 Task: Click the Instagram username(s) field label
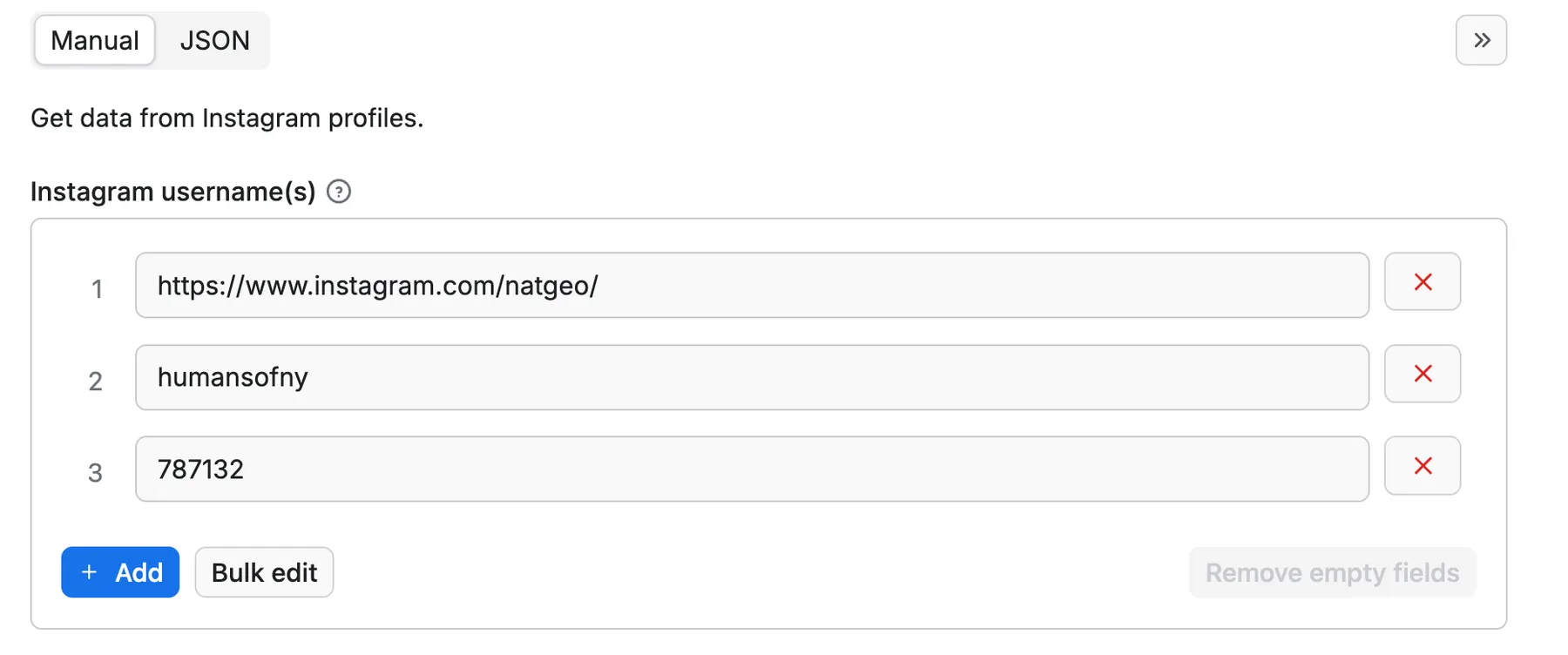pyautogui.click(x=173, y=192)
